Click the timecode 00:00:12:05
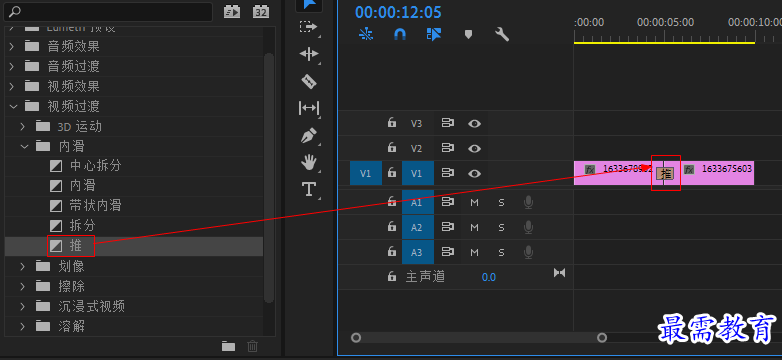The width and height of the screenshot is (782, 360). point(398,12)
